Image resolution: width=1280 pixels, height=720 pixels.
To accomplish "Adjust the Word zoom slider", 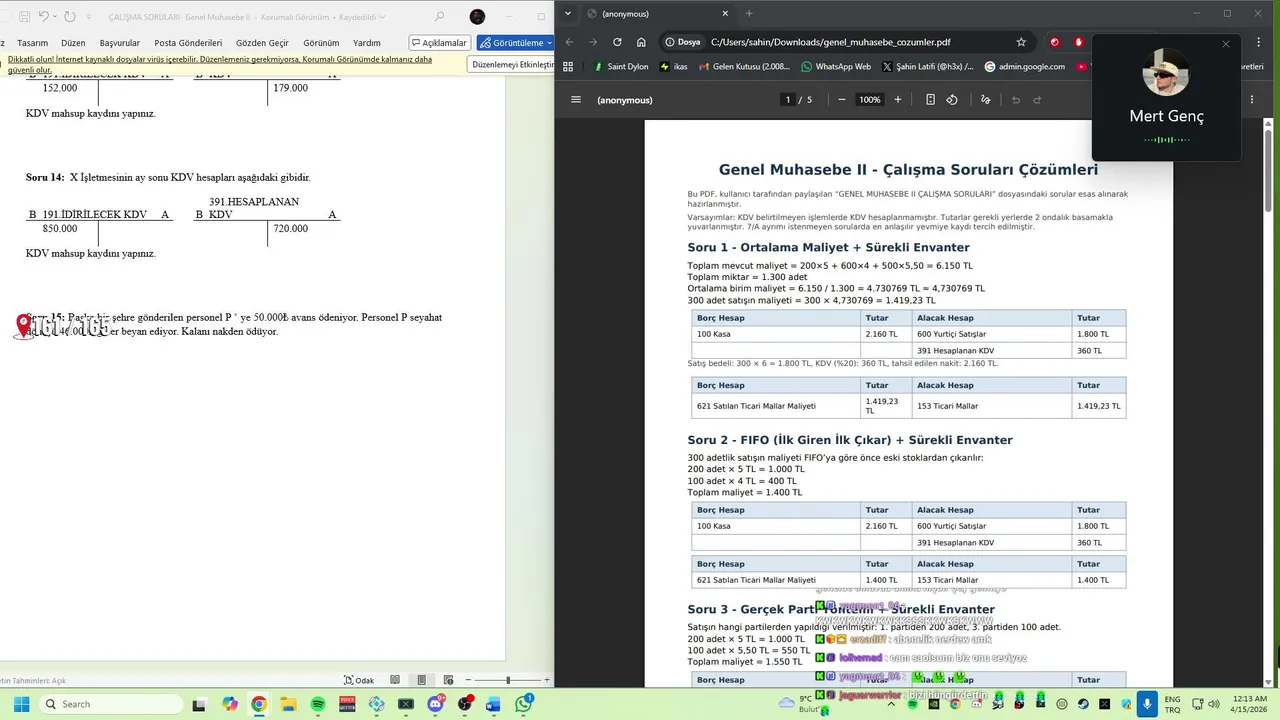I will click(x=508, y=680).
